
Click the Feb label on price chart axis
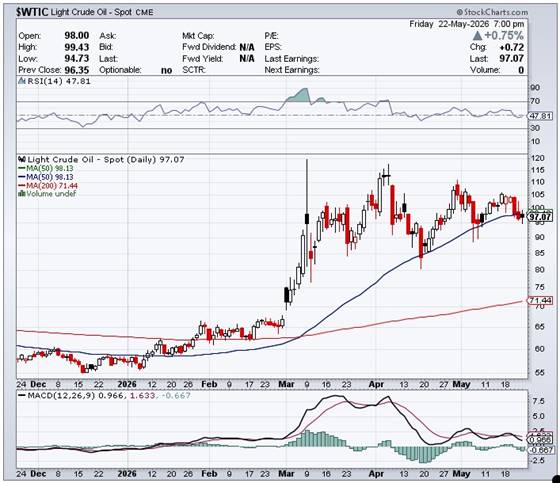click(209, 384)
